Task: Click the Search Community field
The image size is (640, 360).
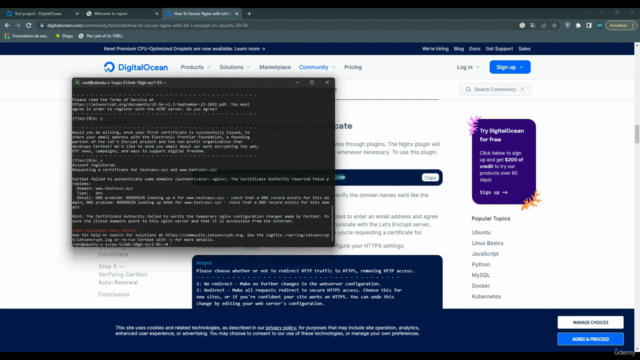Action: coord(495,89)
